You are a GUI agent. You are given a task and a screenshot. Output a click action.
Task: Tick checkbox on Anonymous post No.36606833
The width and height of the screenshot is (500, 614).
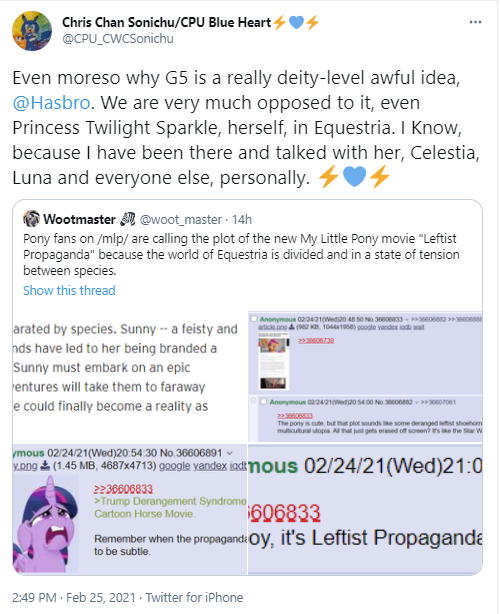(254, 319)
